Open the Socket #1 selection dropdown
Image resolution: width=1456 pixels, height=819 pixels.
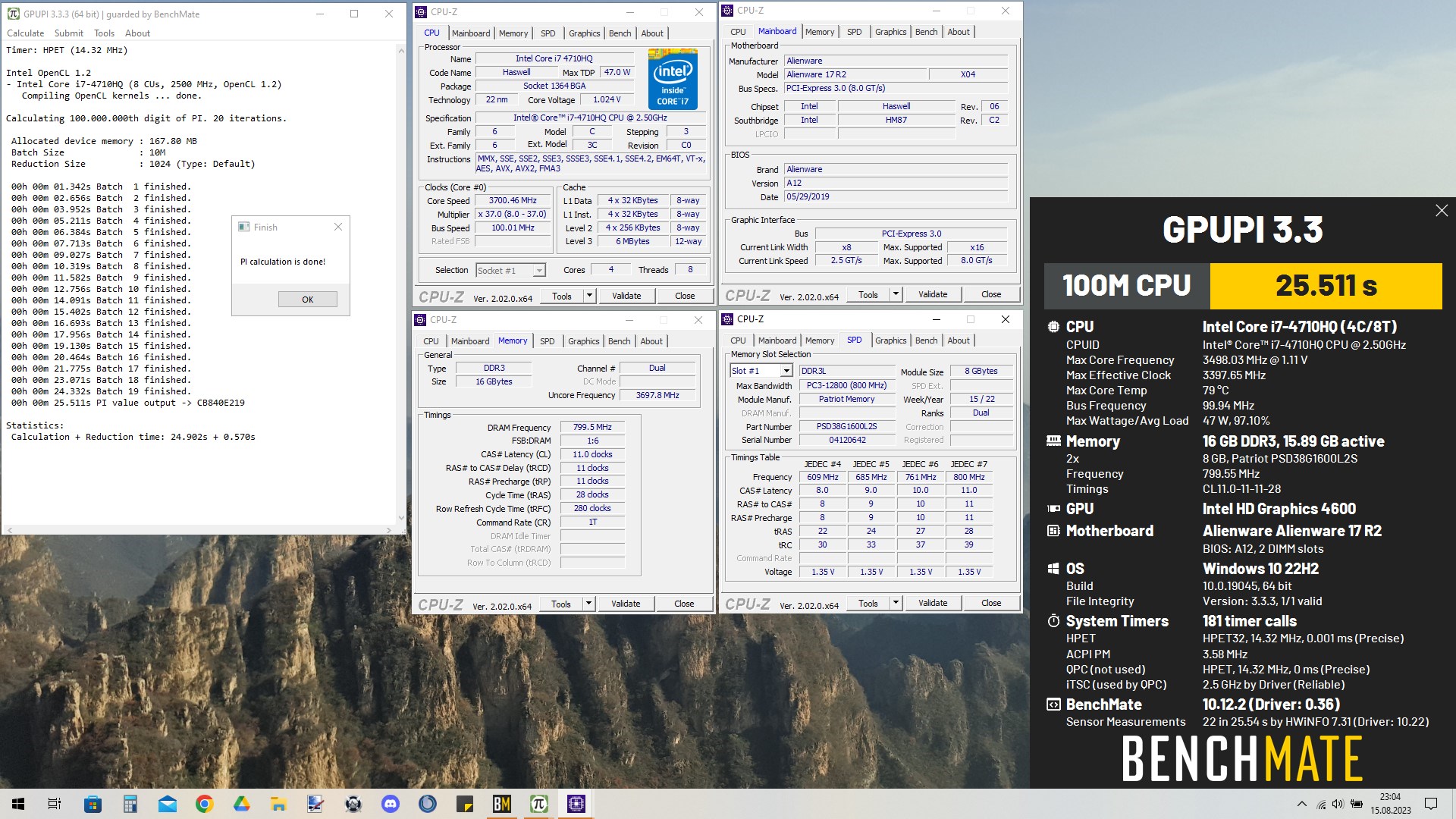pyautogui.click(x=539, y=271)
